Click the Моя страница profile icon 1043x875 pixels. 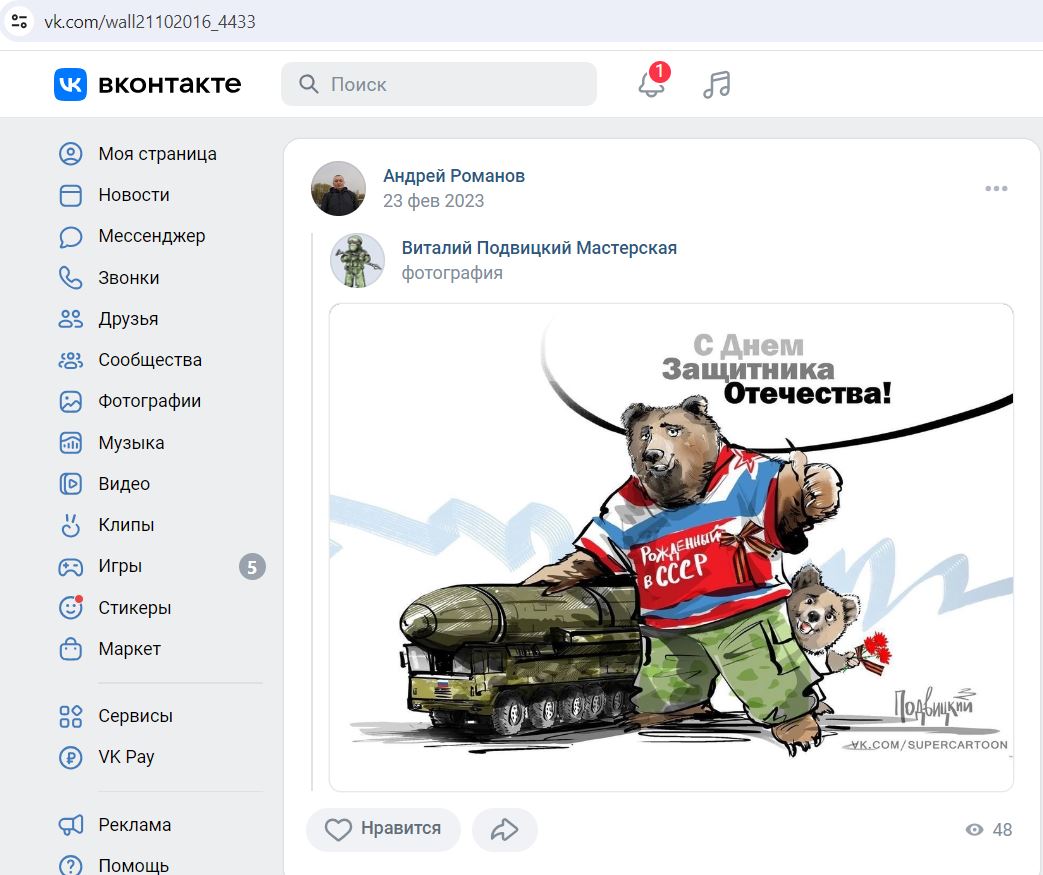point(71,154)
